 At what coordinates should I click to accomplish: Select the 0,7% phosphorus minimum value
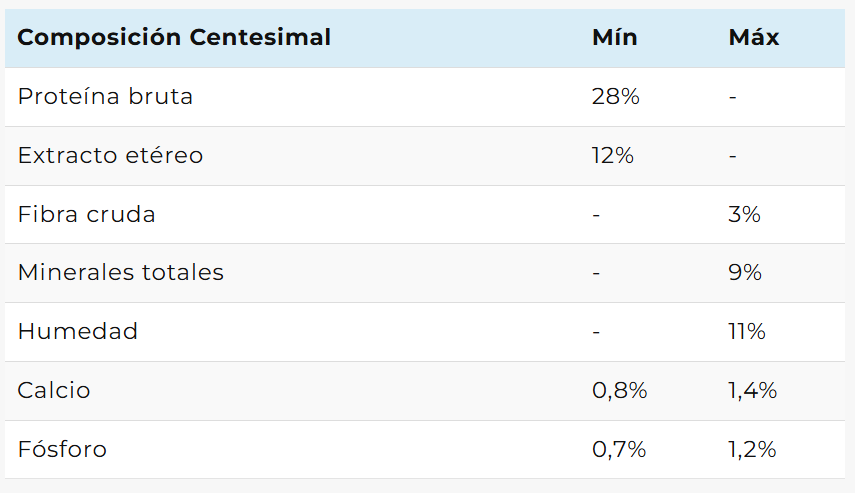click(x=620, y=450)
